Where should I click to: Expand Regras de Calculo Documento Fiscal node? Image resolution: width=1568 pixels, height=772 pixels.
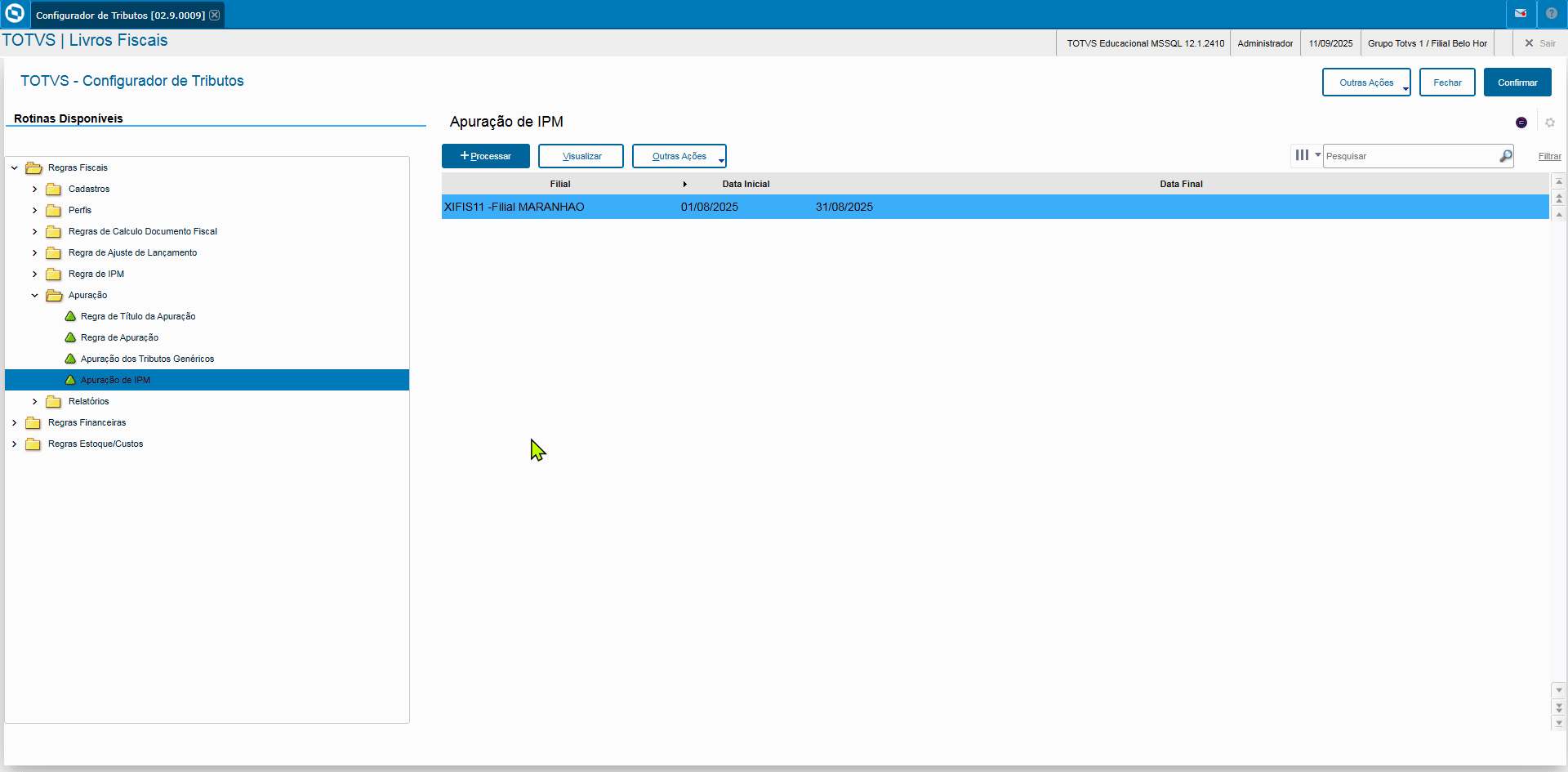(x=35, y=231)
